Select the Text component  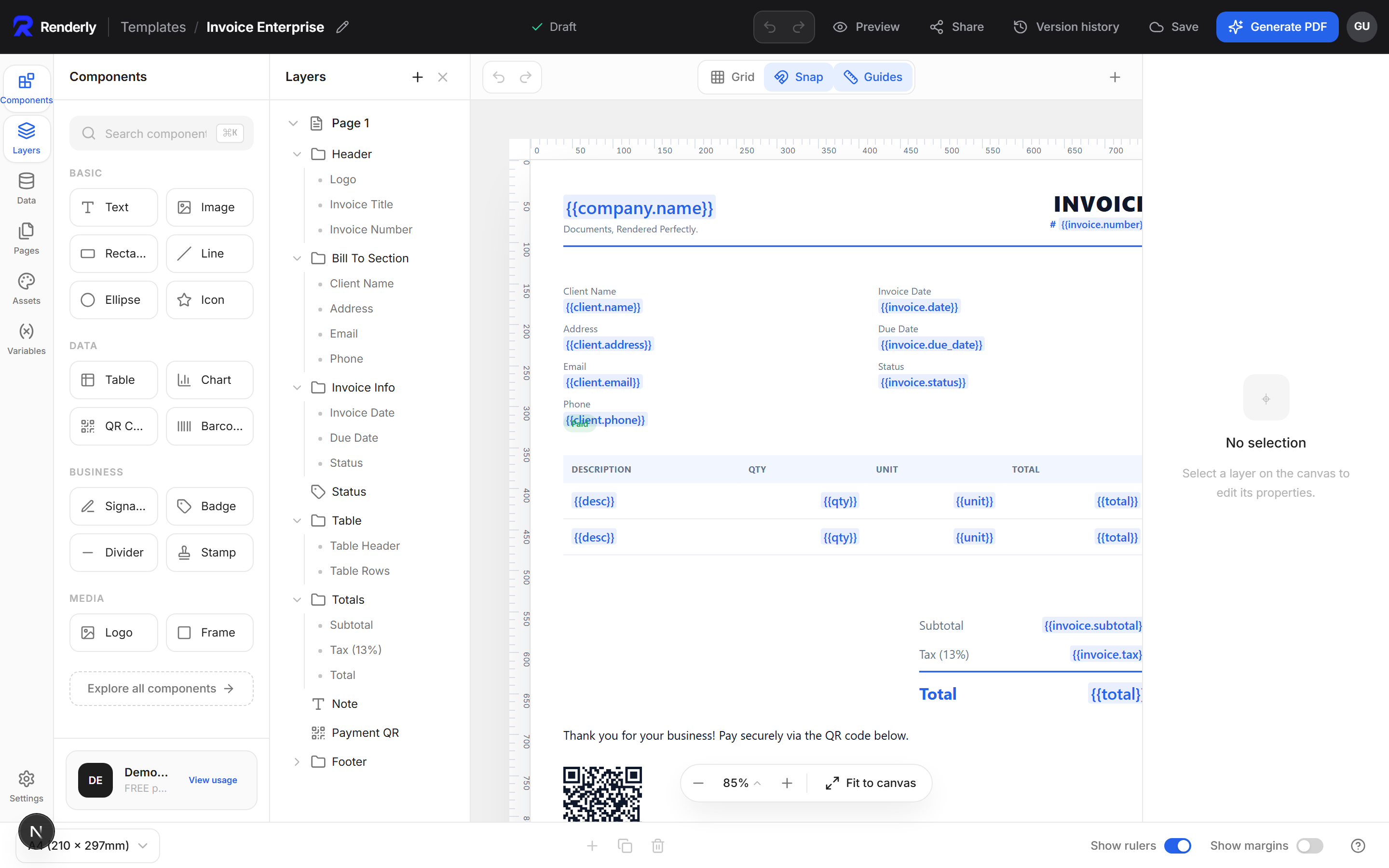coord(114,207)
